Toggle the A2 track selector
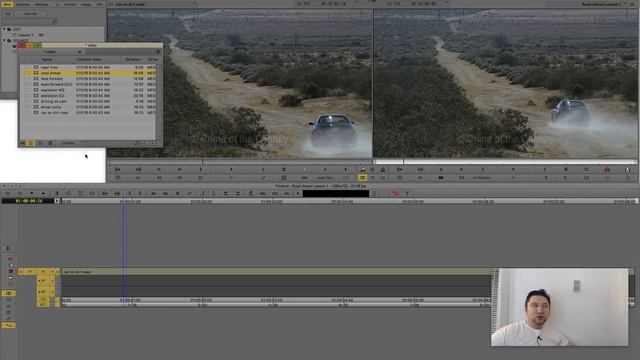Image resolution: width=640 pixels, height=360 pixels. [42, 291]
